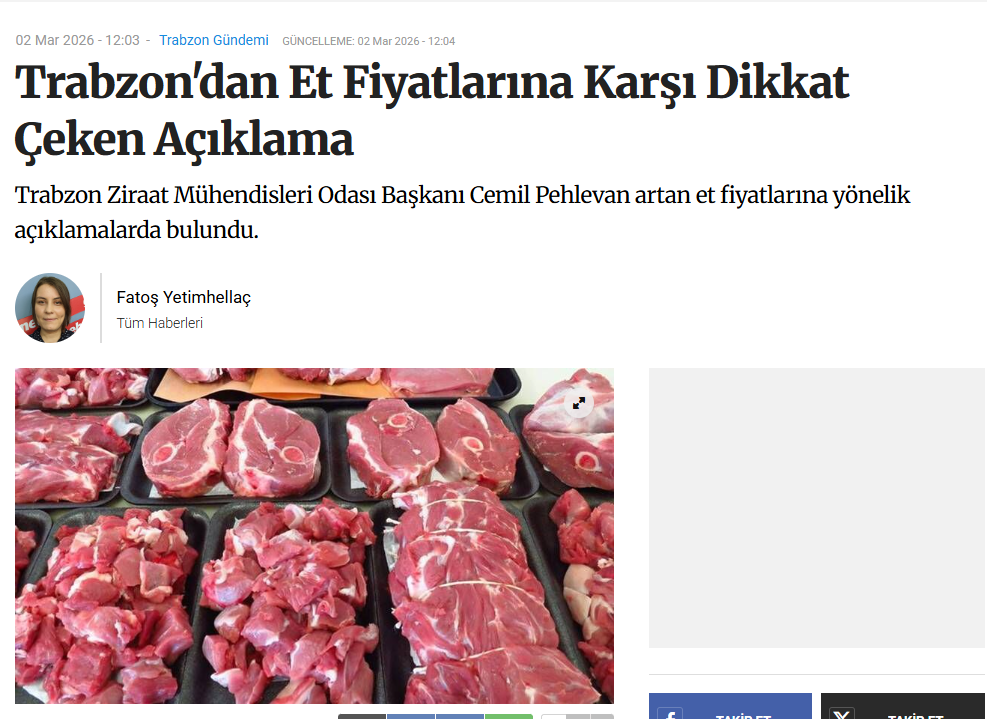
Task: Click the dark gray share button below the photo
Action: pyautogui.click(x=362, y=716)
